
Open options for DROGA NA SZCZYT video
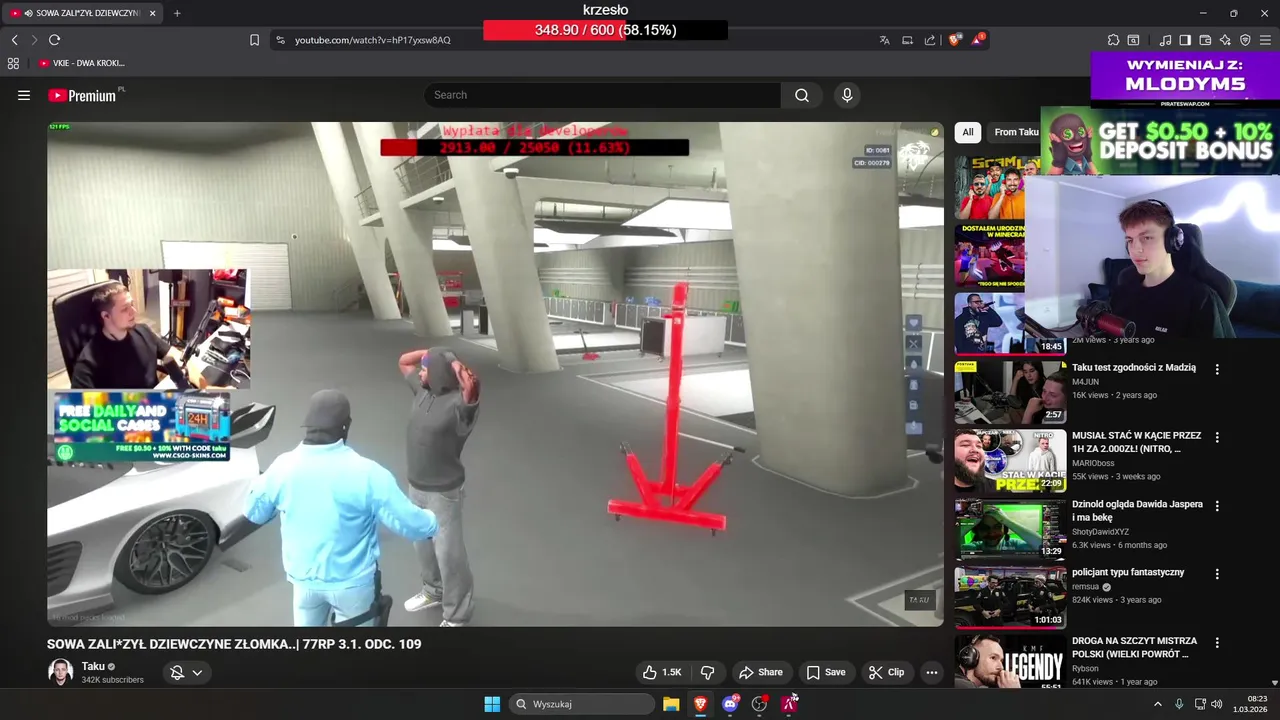[1217, 642]
